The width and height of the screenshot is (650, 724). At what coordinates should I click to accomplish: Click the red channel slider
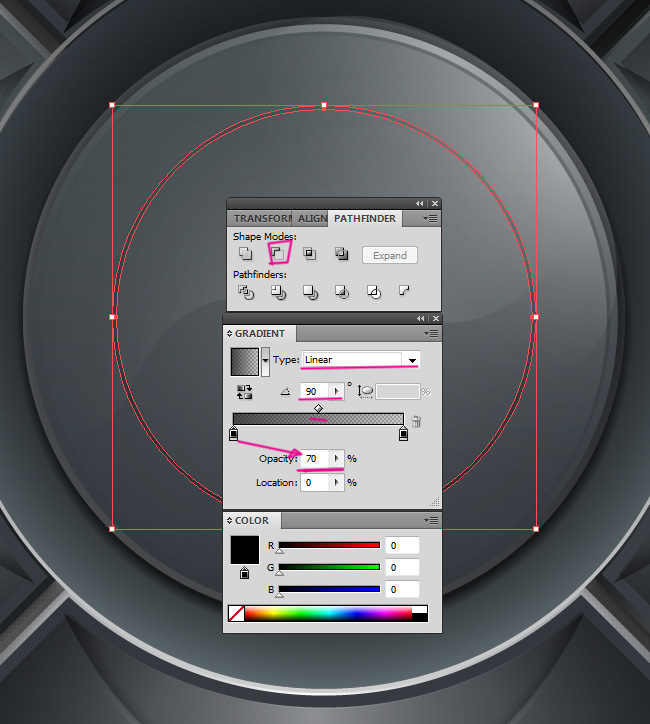pos(329,545)
